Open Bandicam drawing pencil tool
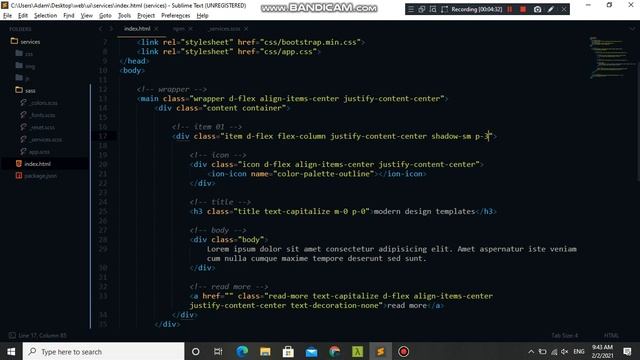 coord(551,9)
